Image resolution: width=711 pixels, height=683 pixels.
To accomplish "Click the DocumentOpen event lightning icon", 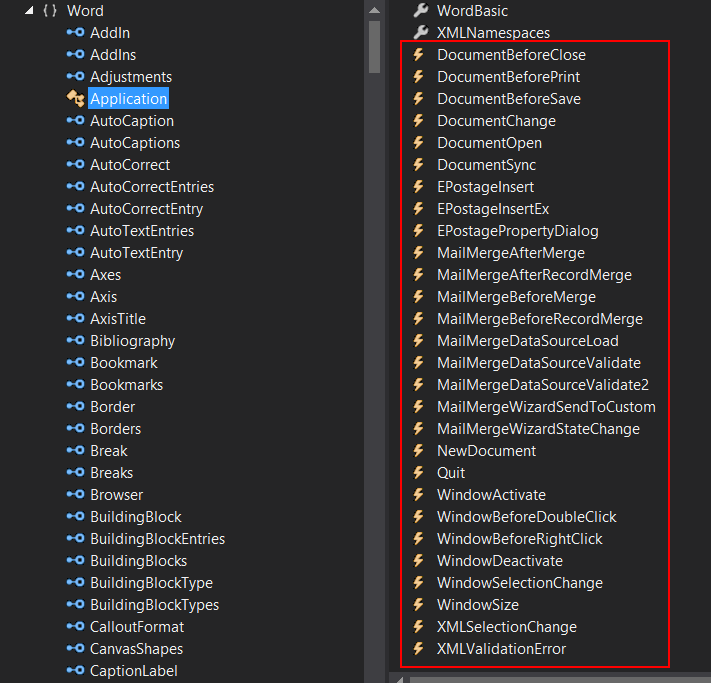I will (x=419, y=142).
